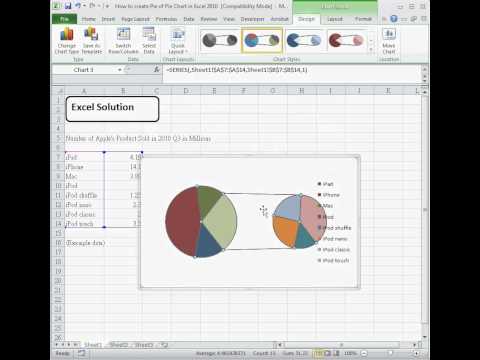
Task: Select column A header
Action: pos(84,91)
